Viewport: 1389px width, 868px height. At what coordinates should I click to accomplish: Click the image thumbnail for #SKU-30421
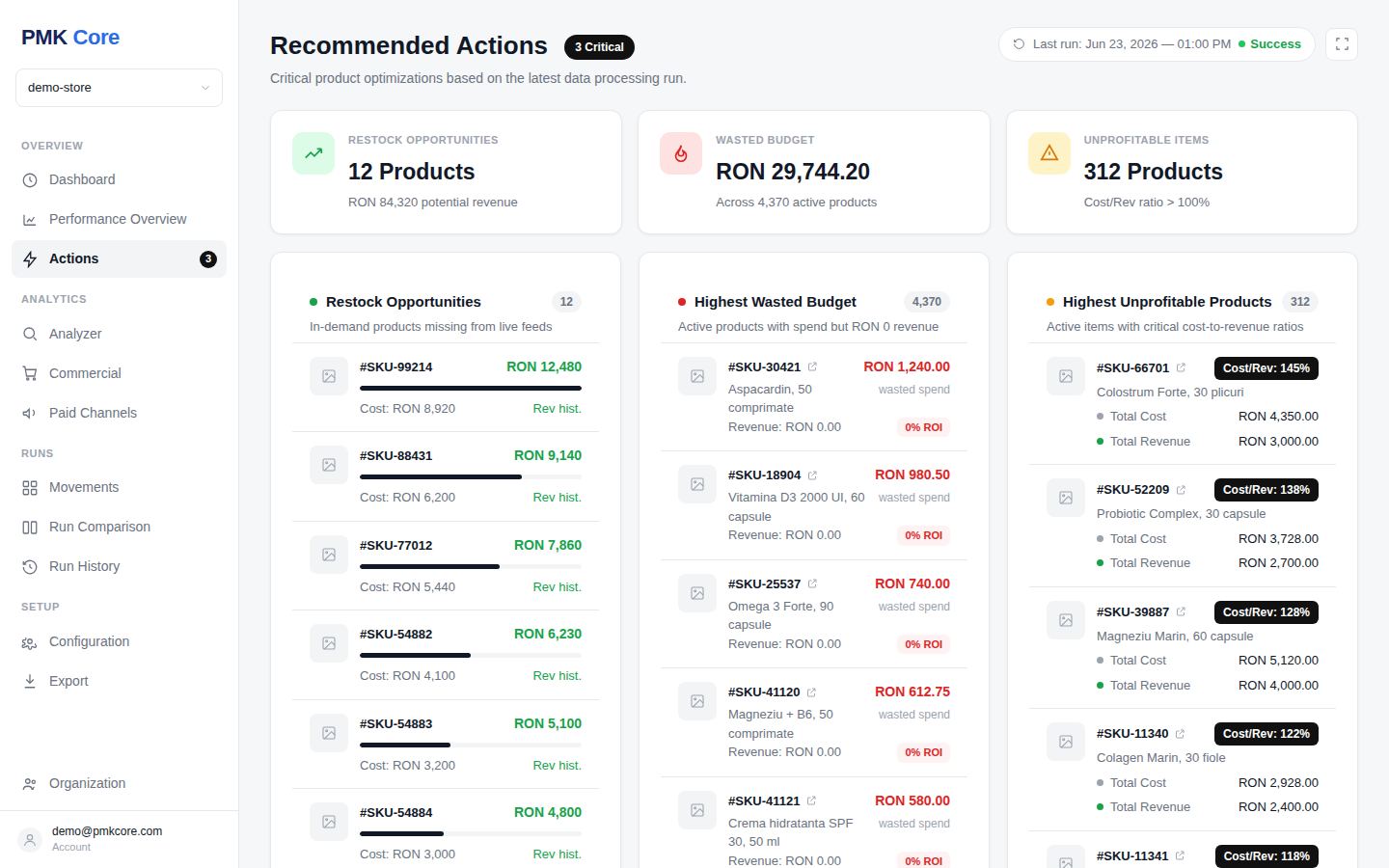(697, 376)
